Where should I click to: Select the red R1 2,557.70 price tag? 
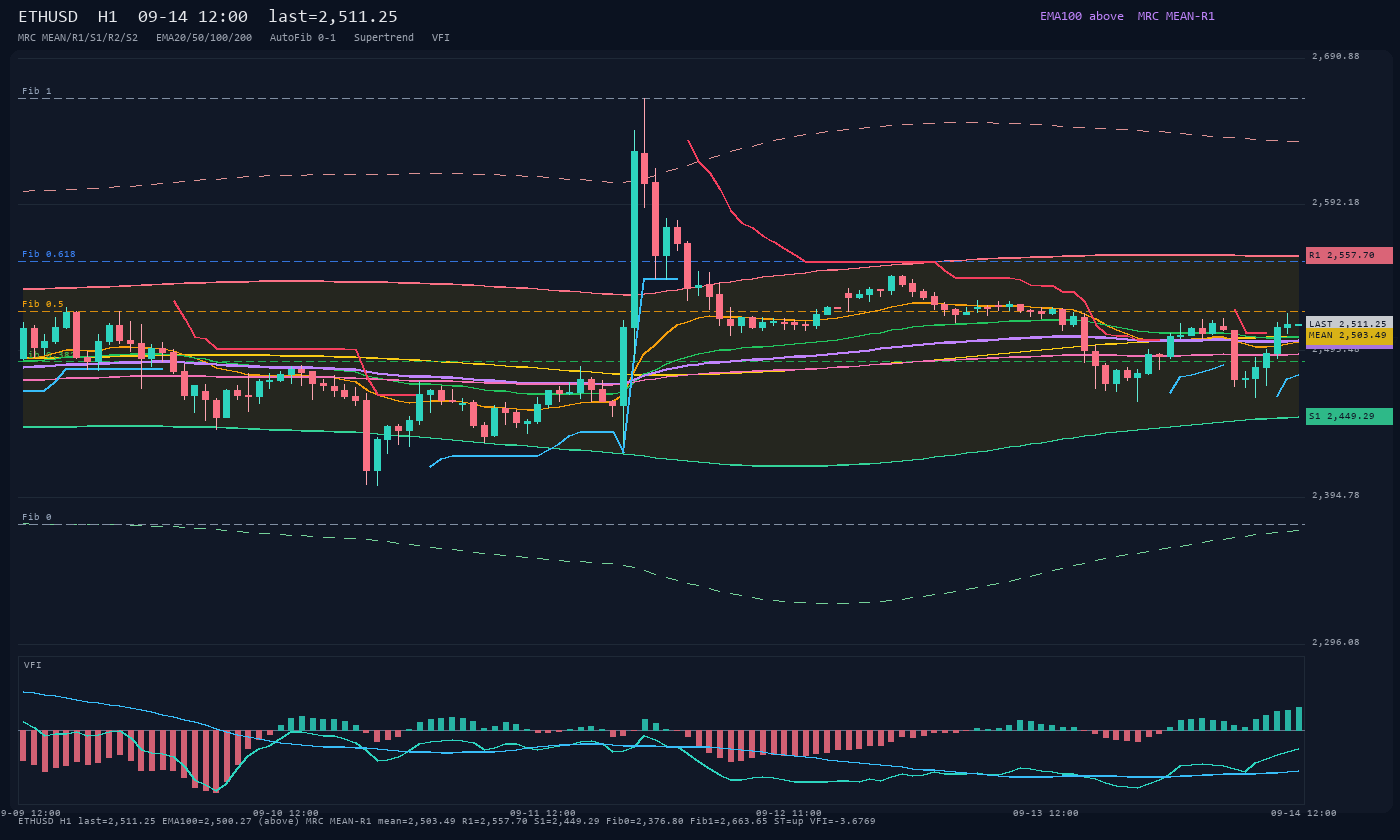click(x=1349, y=255)
